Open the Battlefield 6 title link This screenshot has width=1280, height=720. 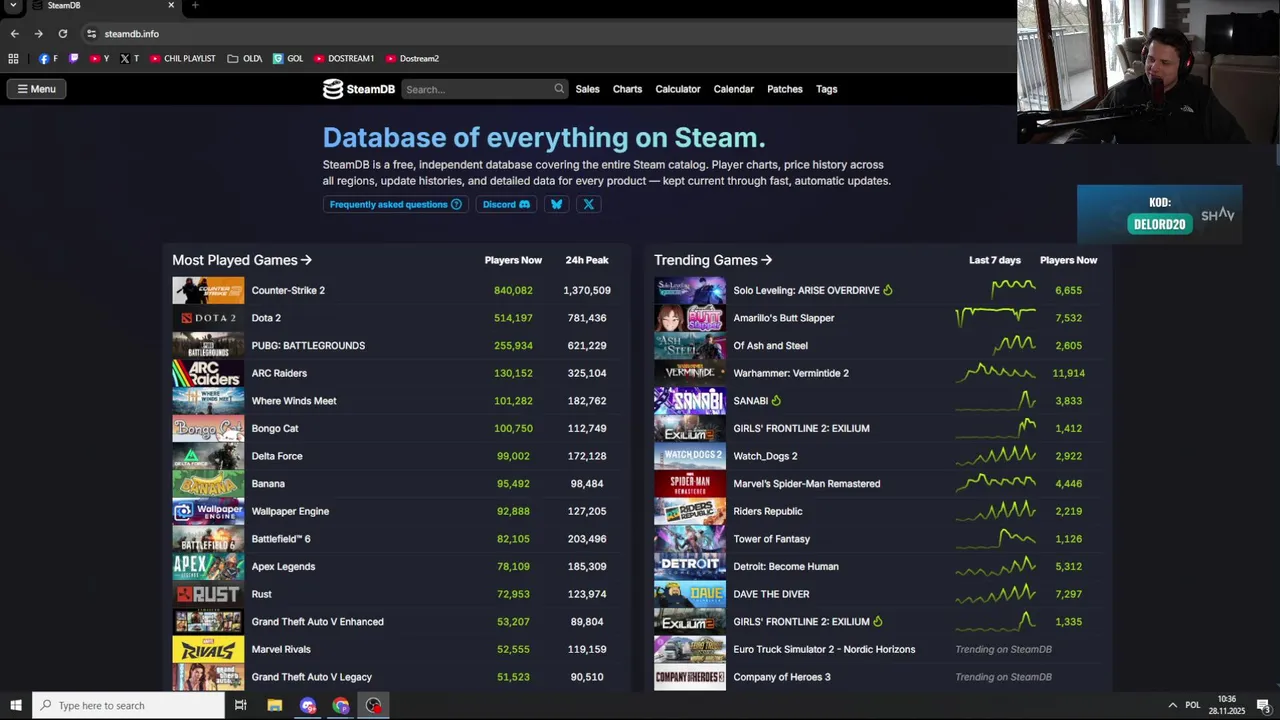(x=281, y=539)
